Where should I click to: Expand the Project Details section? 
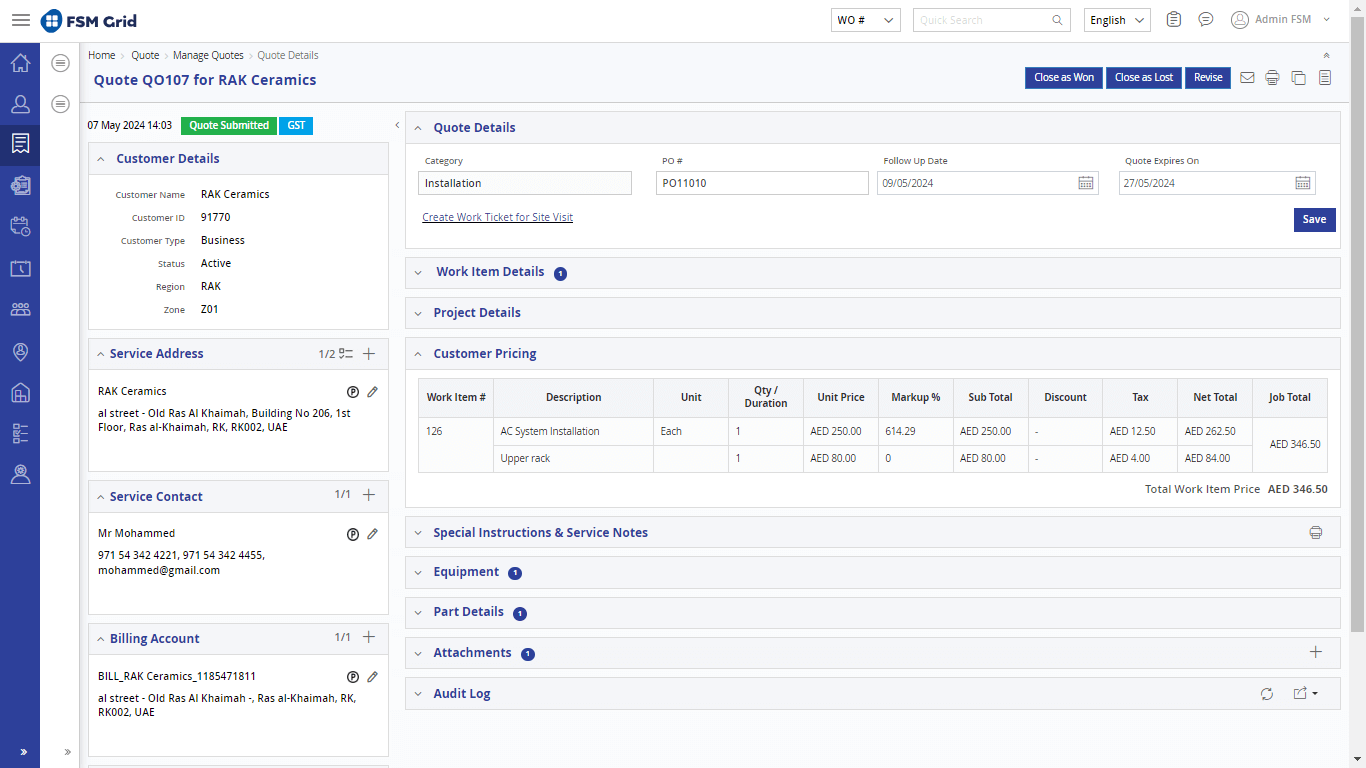pos(418,313)
